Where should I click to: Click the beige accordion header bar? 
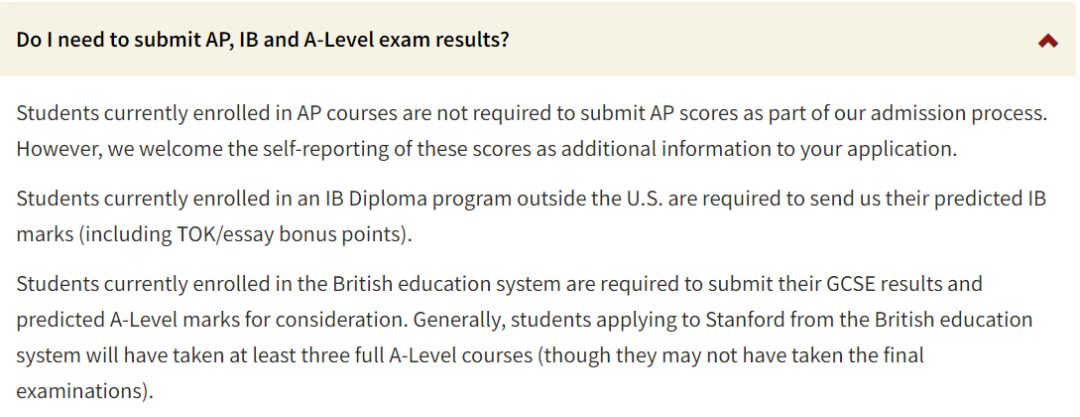click(x=539, y=39)
